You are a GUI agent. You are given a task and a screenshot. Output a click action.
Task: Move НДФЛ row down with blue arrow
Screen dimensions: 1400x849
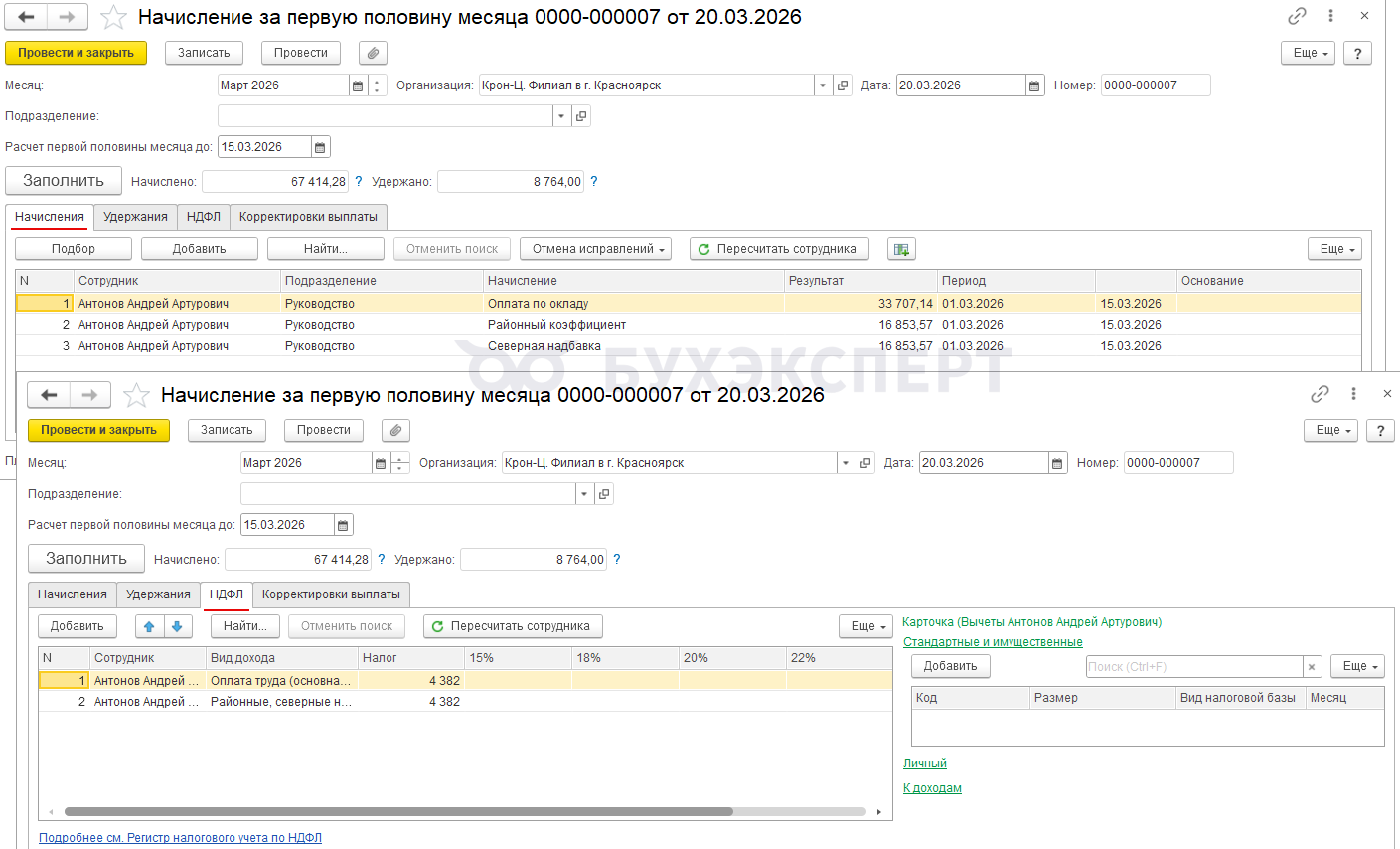[177, 626]
